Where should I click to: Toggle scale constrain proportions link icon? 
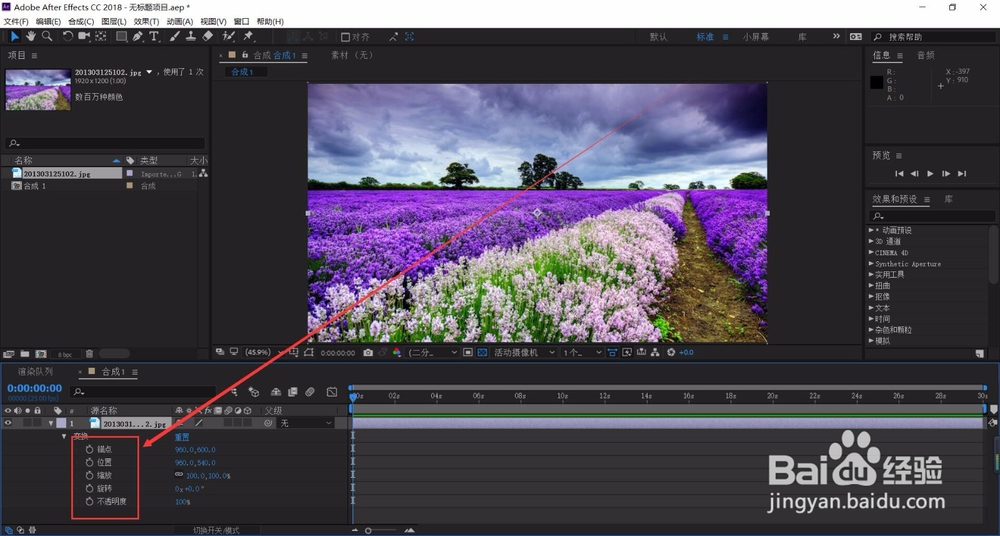click(179, 475)
